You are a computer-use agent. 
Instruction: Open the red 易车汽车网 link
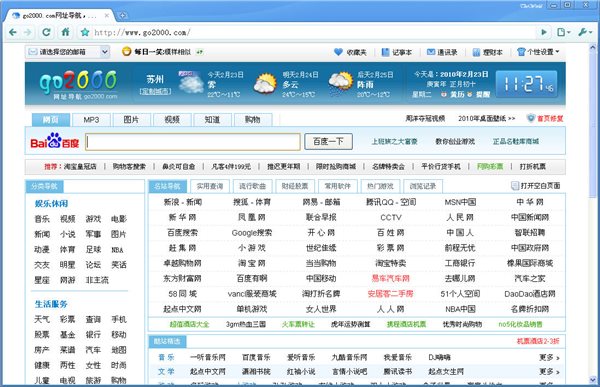click(391, 279)
